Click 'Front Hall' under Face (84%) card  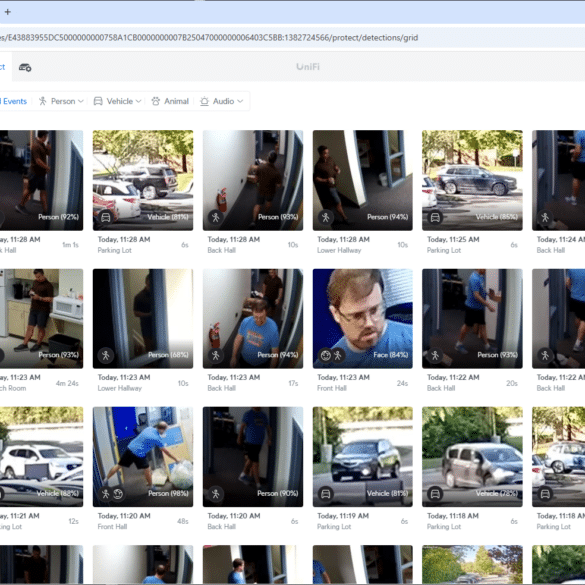tap(332, 388)
